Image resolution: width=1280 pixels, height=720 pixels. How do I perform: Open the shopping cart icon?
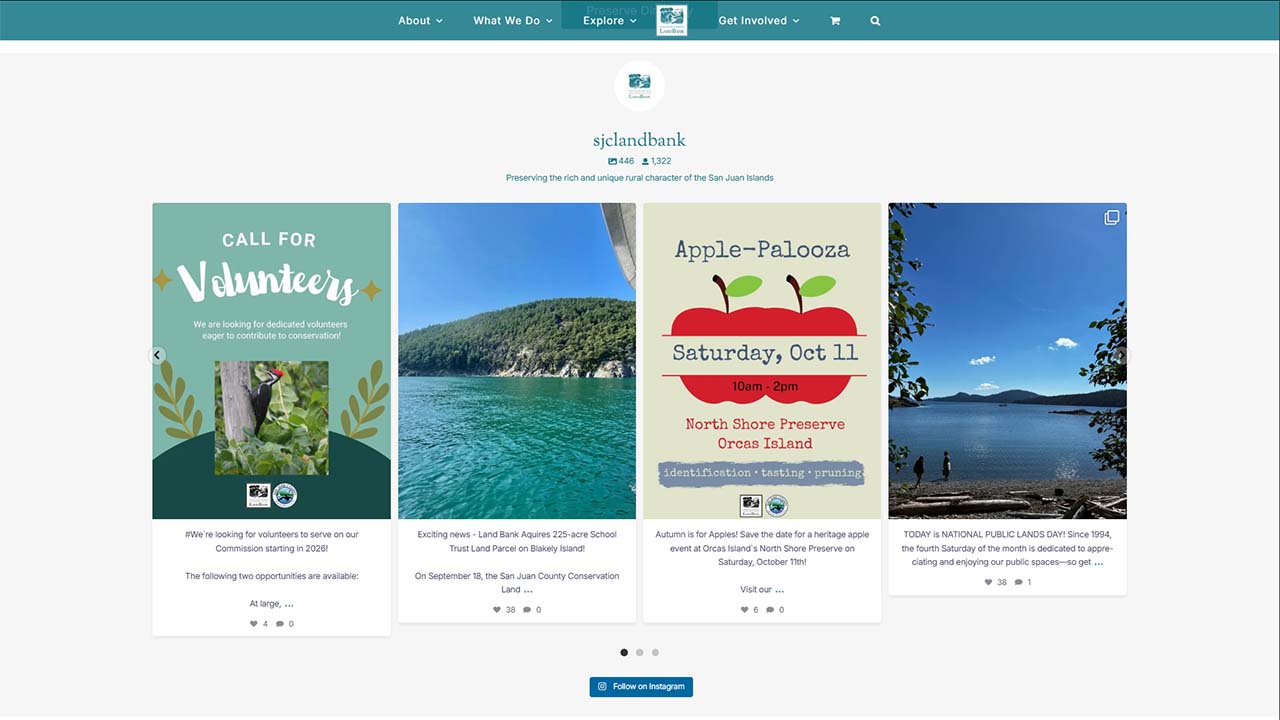pos(835,21)
